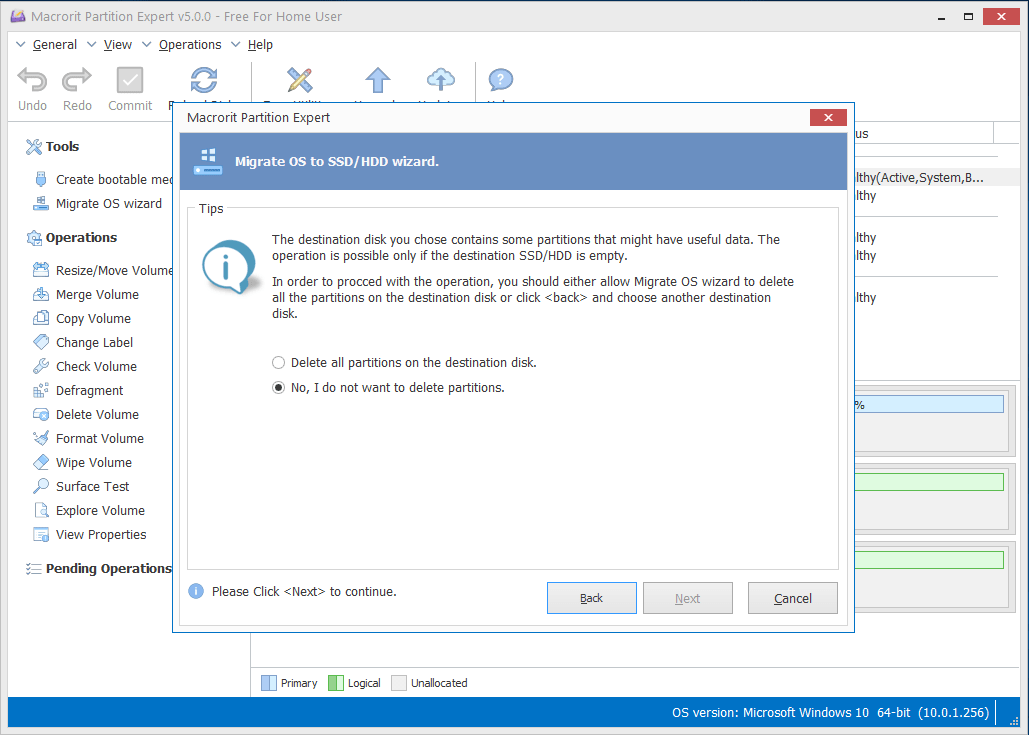This screenshot has width=1029, height=735.
Task: Click the Format Volume icon
Action: tap(41, 438)
